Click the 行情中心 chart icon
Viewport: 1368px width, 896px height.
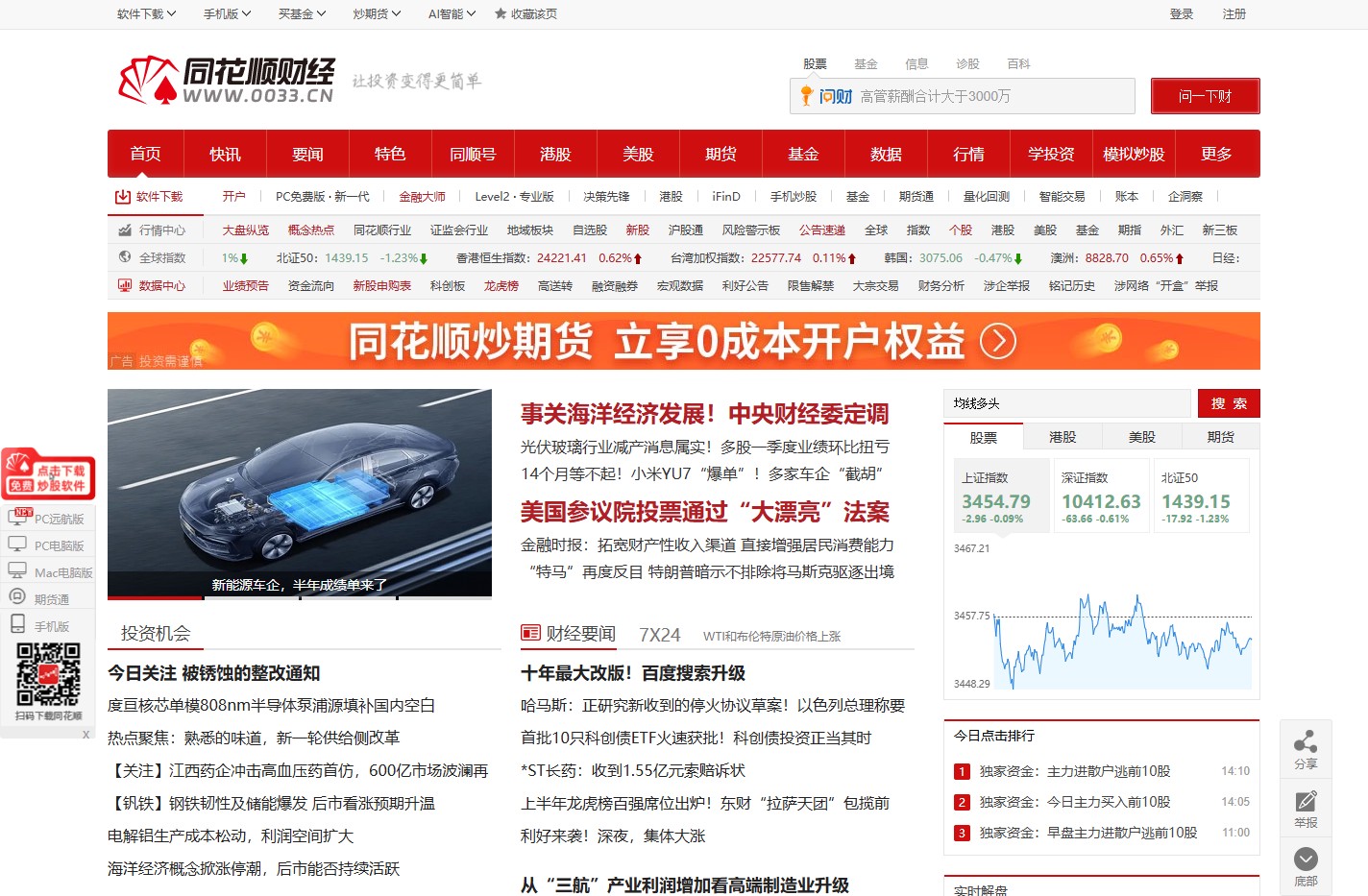click(125, 230)
